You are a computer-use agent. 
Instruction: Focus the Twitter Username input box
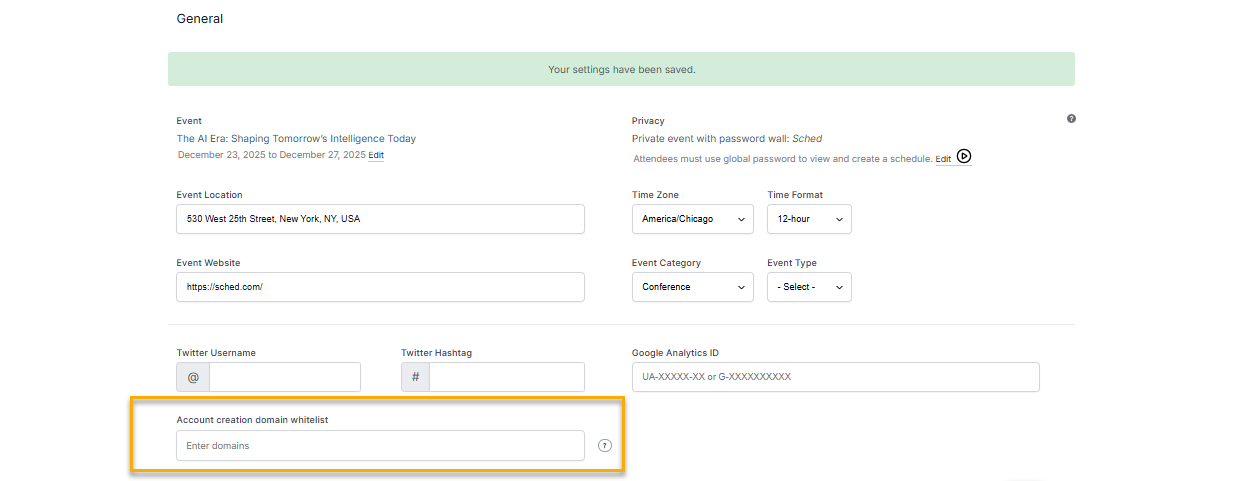click(x=285, y=377)
